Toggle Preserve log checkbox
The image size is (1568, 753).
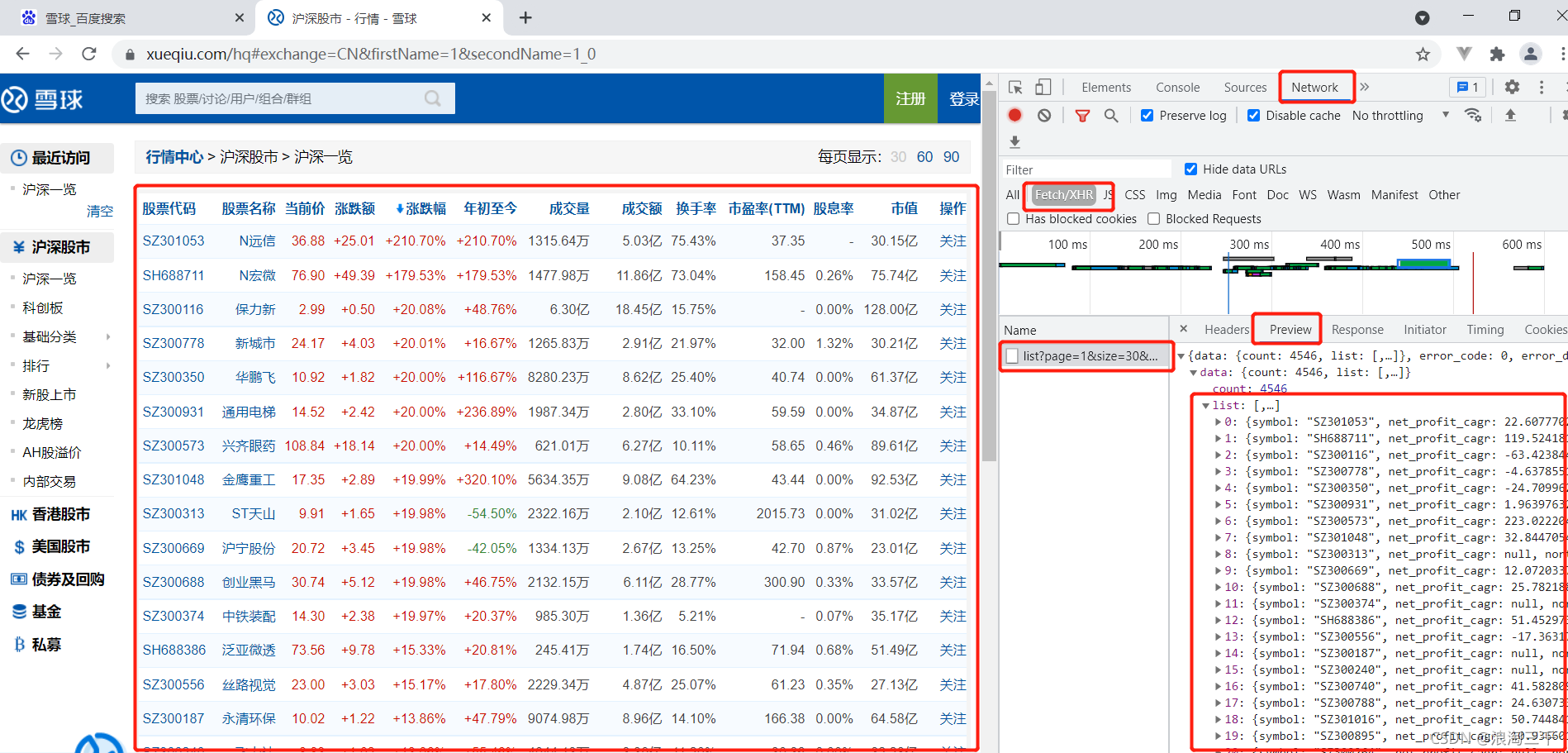1147,116
